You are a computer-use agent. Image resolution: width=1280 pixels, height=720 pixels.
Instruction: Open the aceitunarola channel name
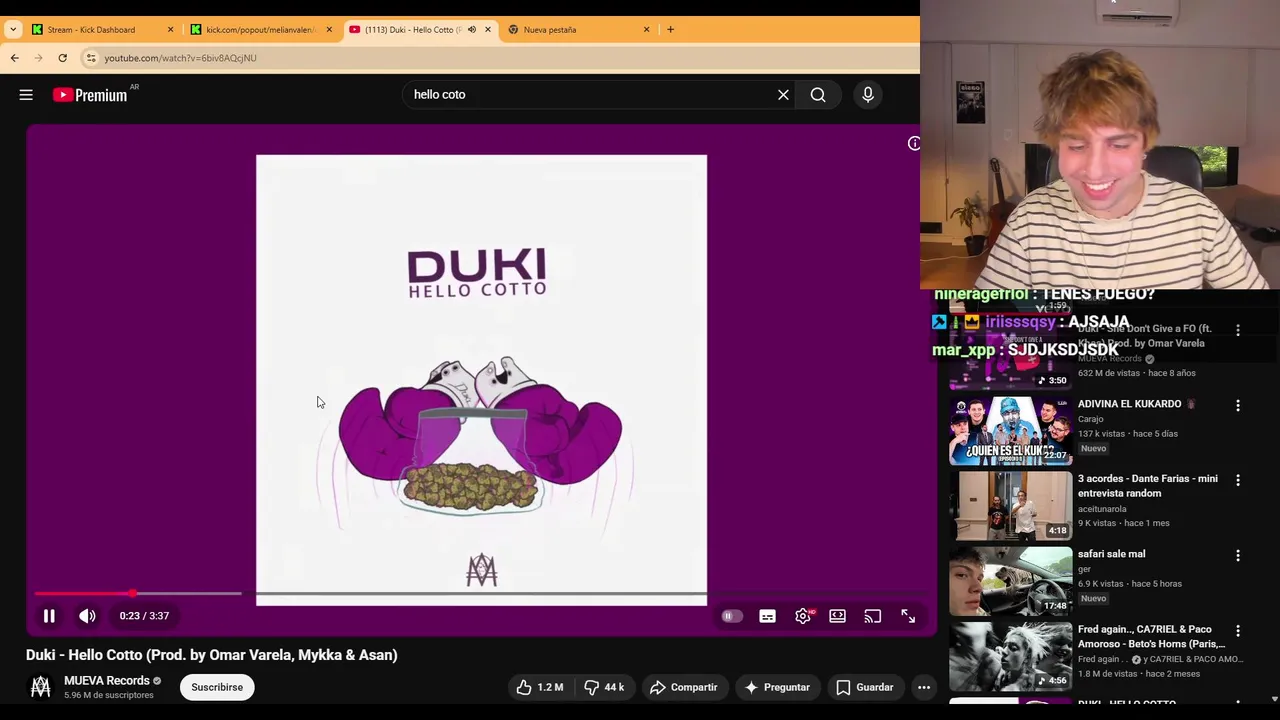point(1102,509)
